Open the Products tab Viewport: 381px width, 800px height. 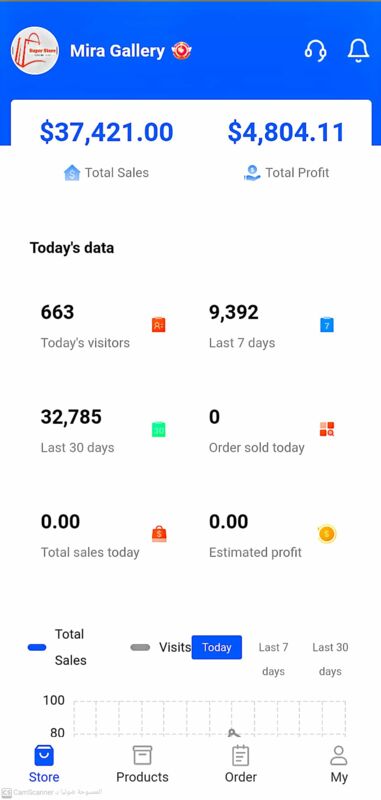142,764
